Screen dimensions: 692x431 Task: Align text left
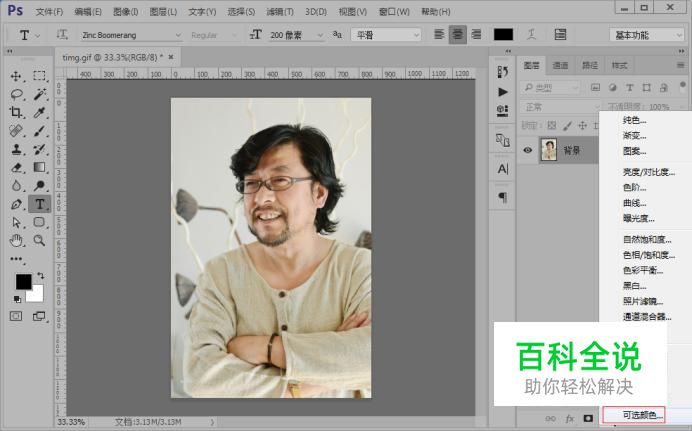click(439, 34)
